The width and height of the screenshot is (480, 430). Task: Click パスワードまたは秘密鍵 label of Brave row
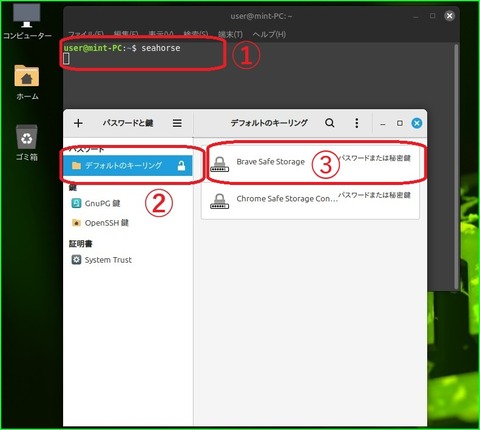point(374,158)
